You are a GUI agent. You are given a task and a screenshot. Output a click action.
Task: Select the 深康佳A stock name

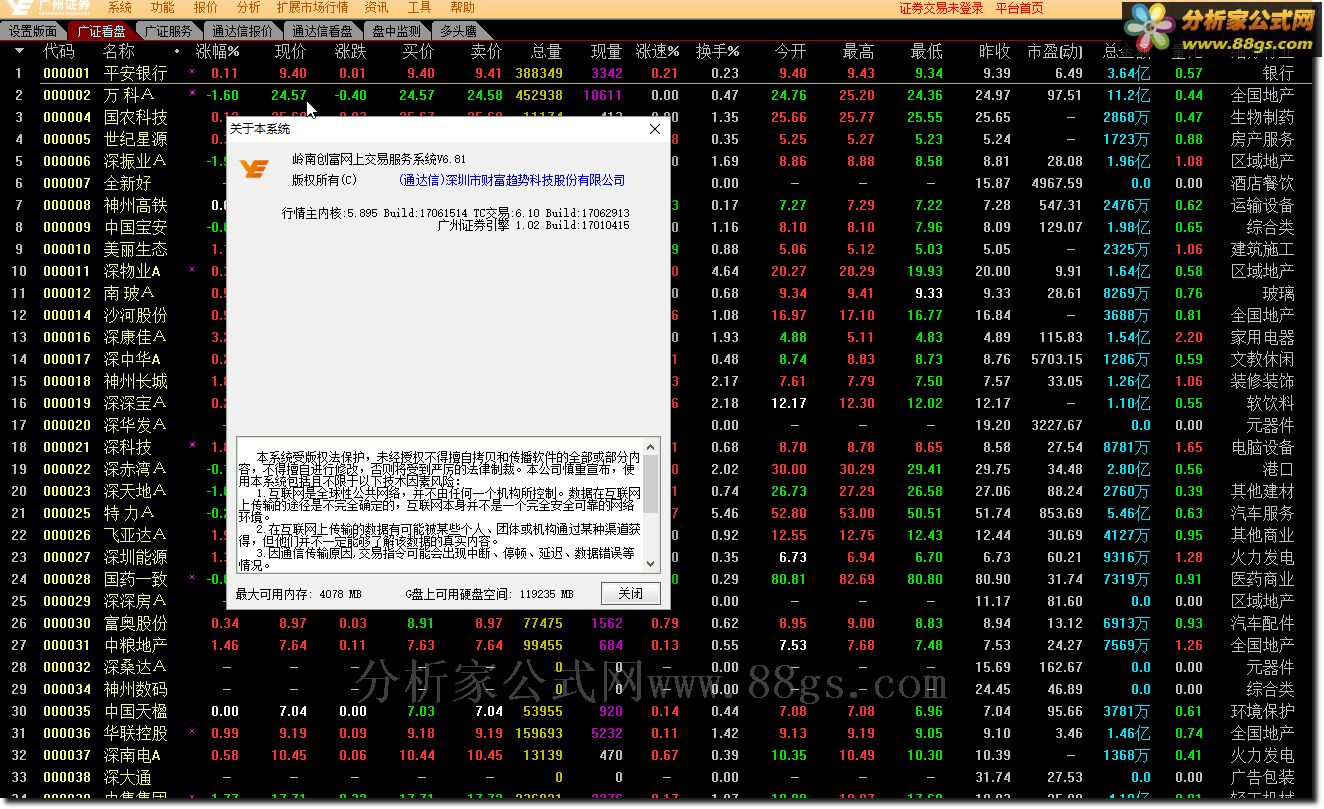coord(135,337)
